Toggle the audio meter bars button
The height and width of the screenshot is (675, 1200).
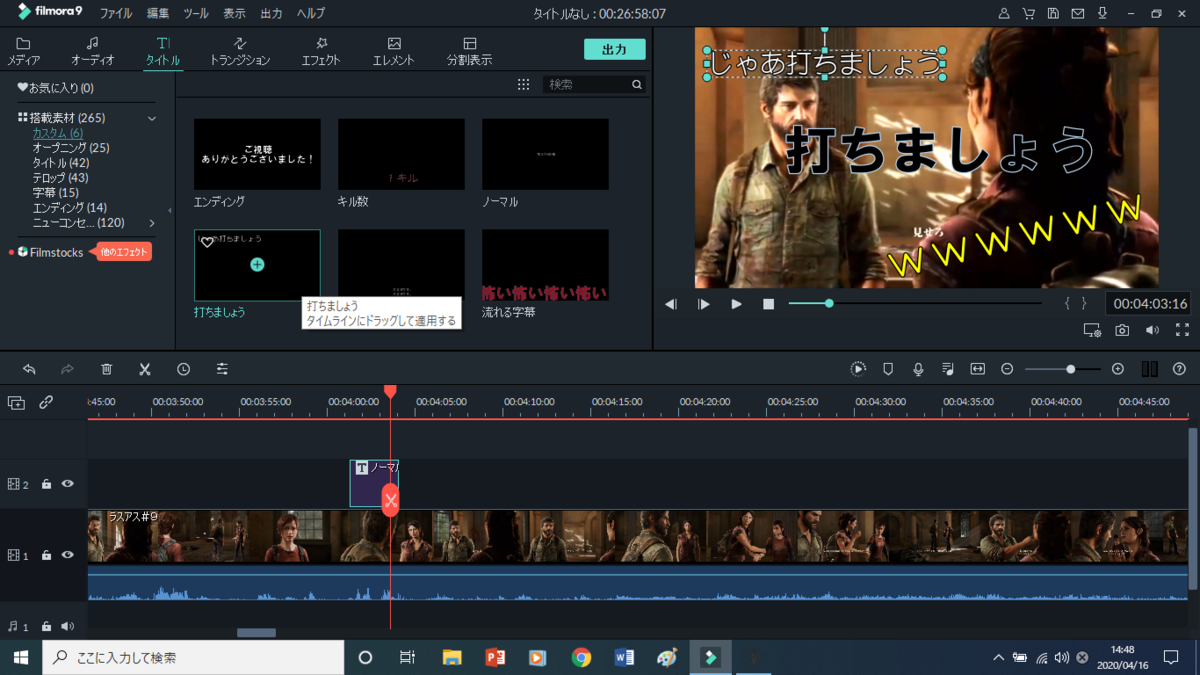point(1150,369)
